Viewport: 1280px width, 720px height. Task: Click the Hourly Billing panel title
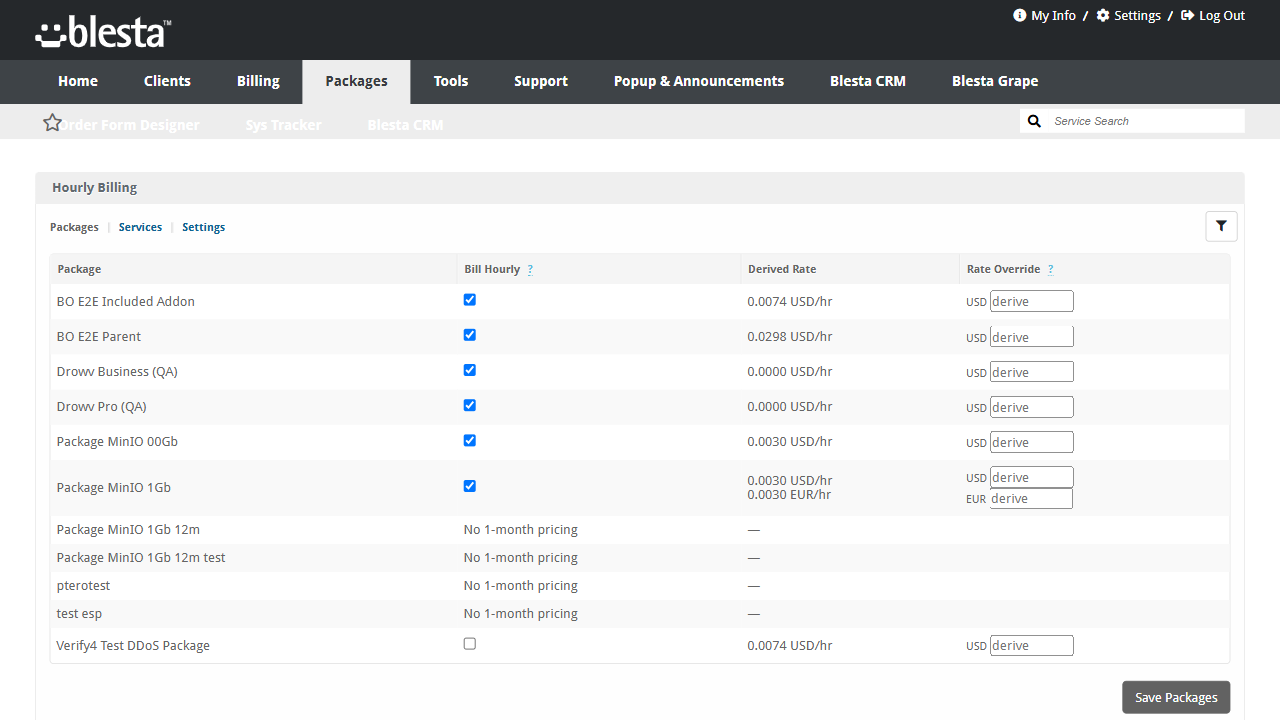[95, 187]
